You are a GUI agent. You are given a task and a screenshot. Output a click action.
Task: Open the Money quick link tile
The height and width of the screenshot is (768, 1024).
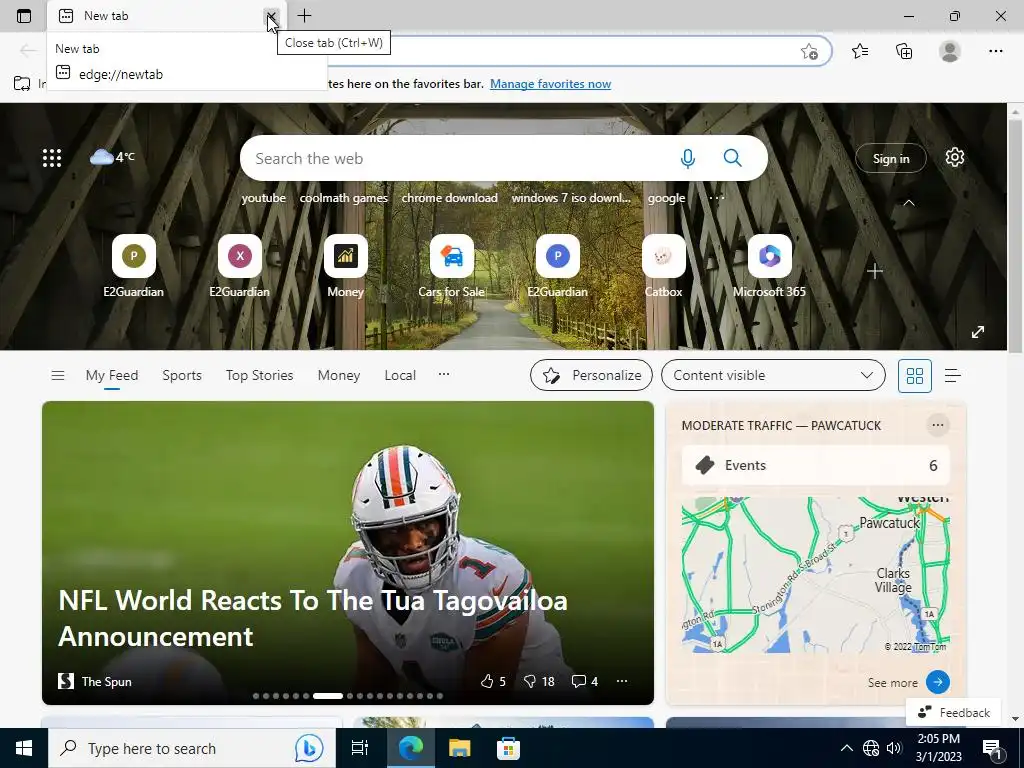[345, 266]
